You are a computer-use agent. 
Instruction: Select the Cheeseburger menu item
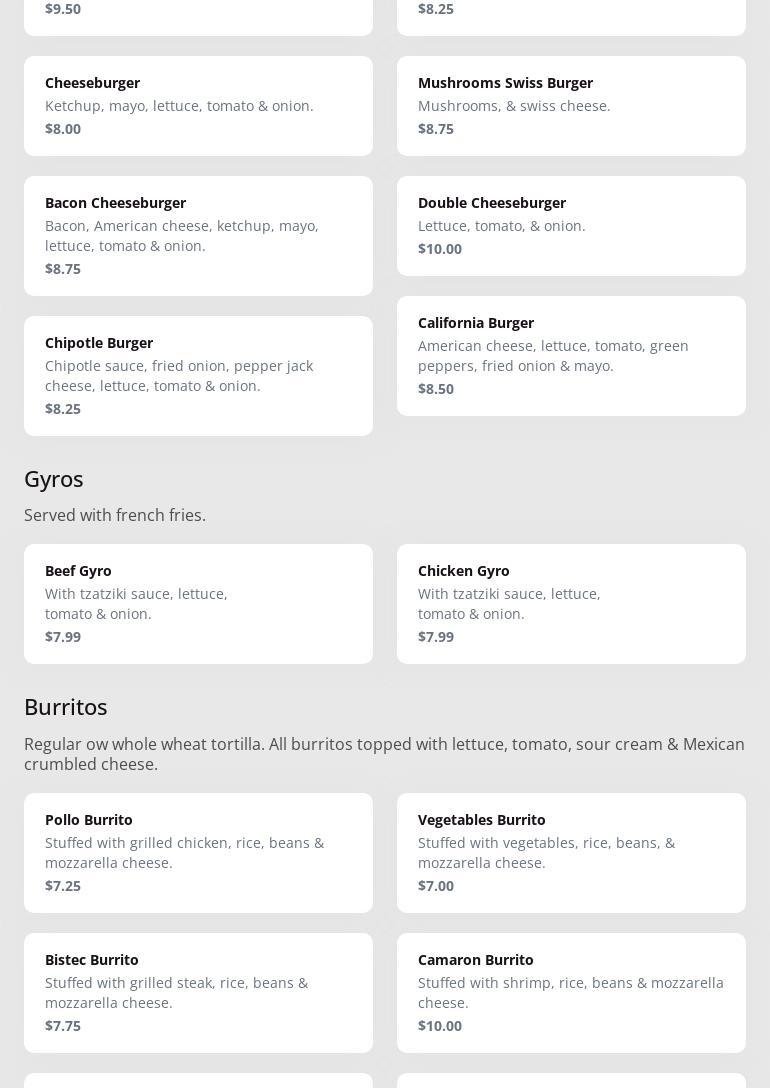pos(198,105)
